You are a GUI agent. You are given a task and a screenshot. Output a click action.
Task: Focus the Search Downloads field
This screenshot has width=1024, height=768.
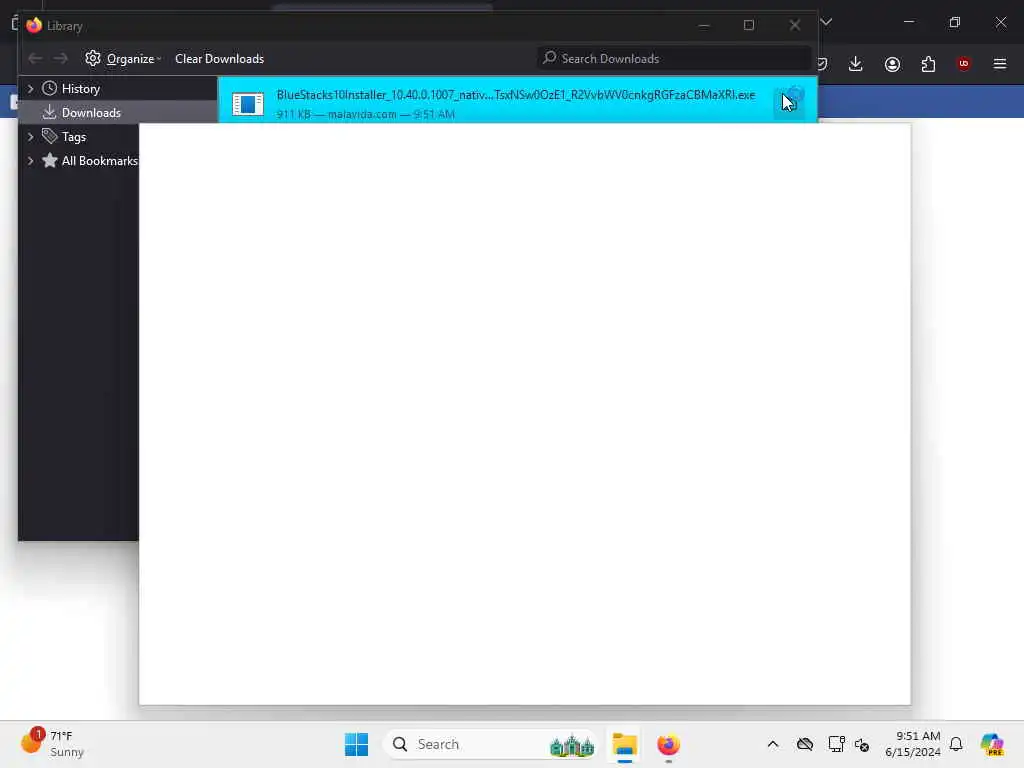(673, 59)
